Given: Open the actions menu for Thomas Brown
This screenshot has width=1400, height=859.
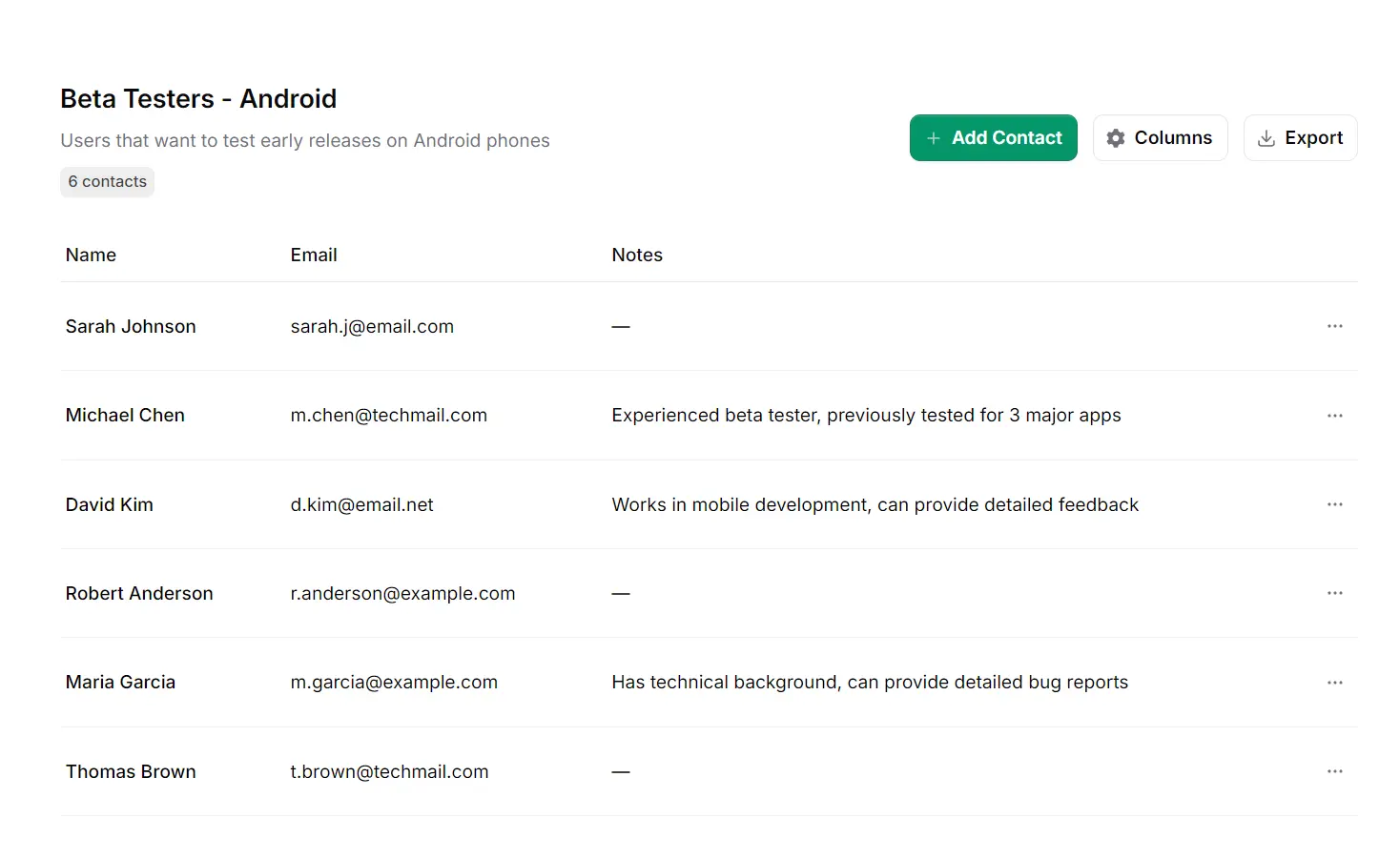Looking at the screenshot, I should coord(1334,771).
